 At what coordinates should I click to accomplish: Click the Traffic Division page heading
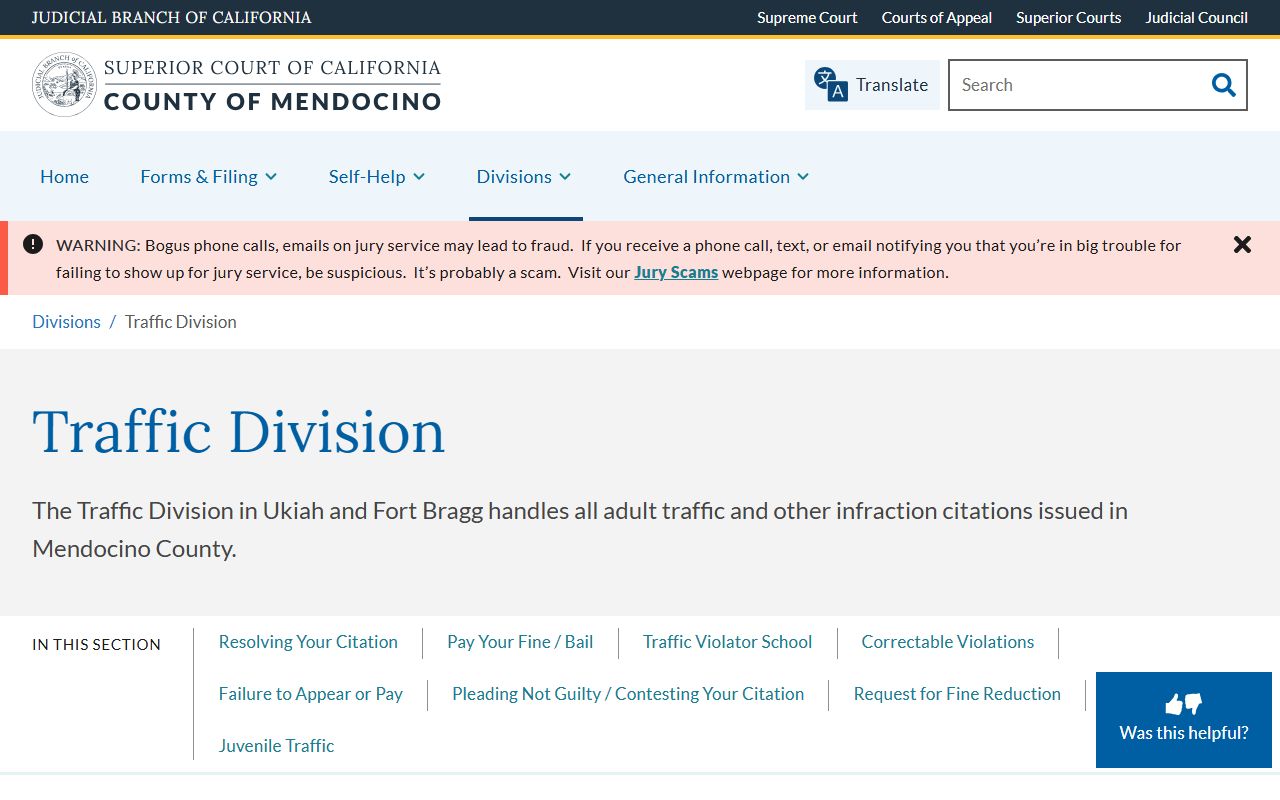click(238, 432)
